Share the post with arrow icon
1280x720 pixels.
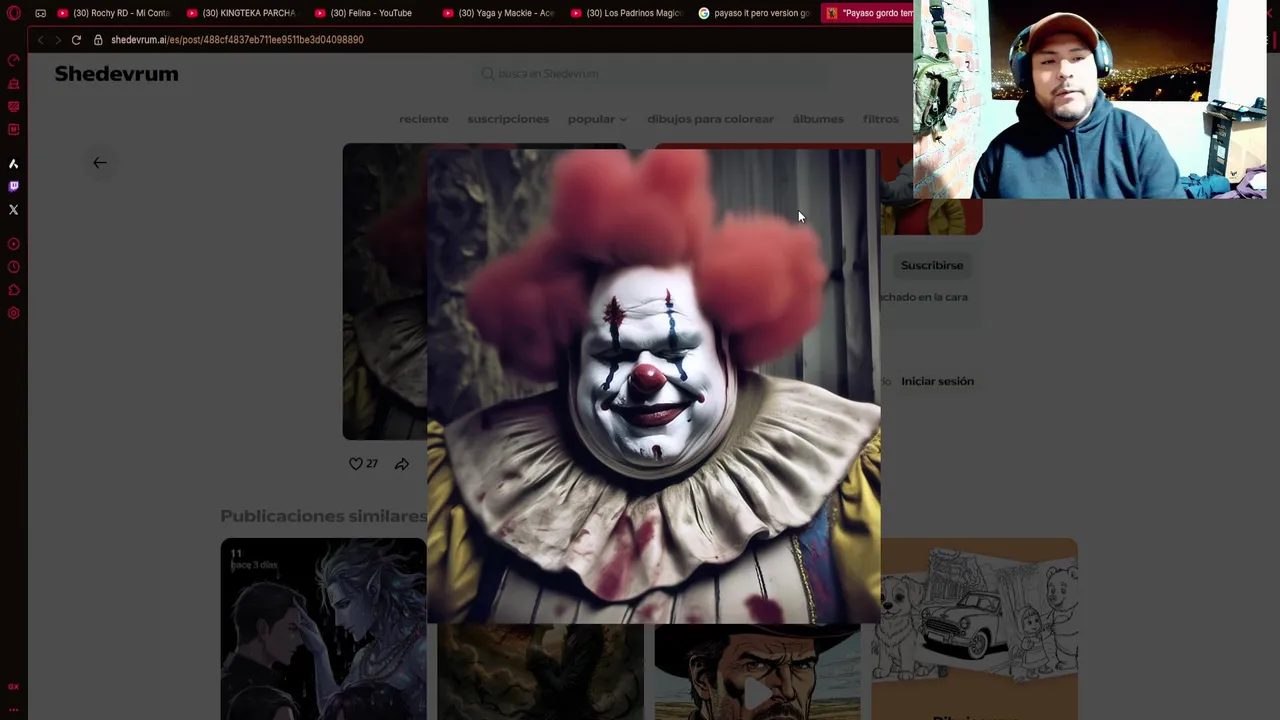pos(401,464)
